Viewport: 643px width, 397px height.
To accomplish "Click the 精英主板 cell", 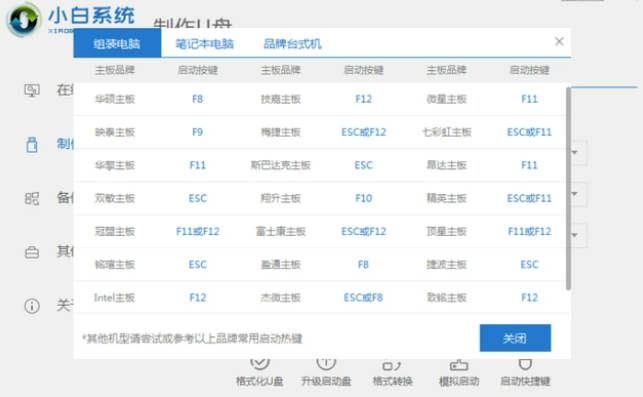I will pos(447,198).
